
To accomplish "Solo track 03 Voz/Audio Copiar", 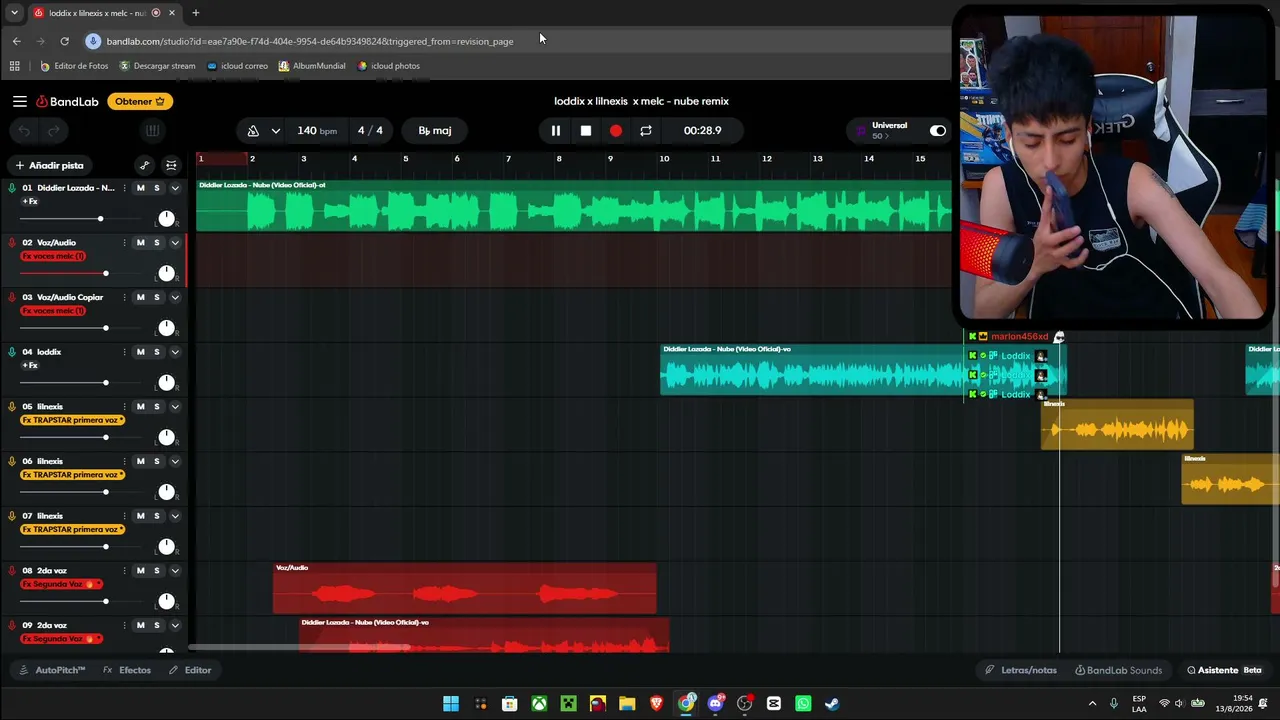I will [156, 297].
